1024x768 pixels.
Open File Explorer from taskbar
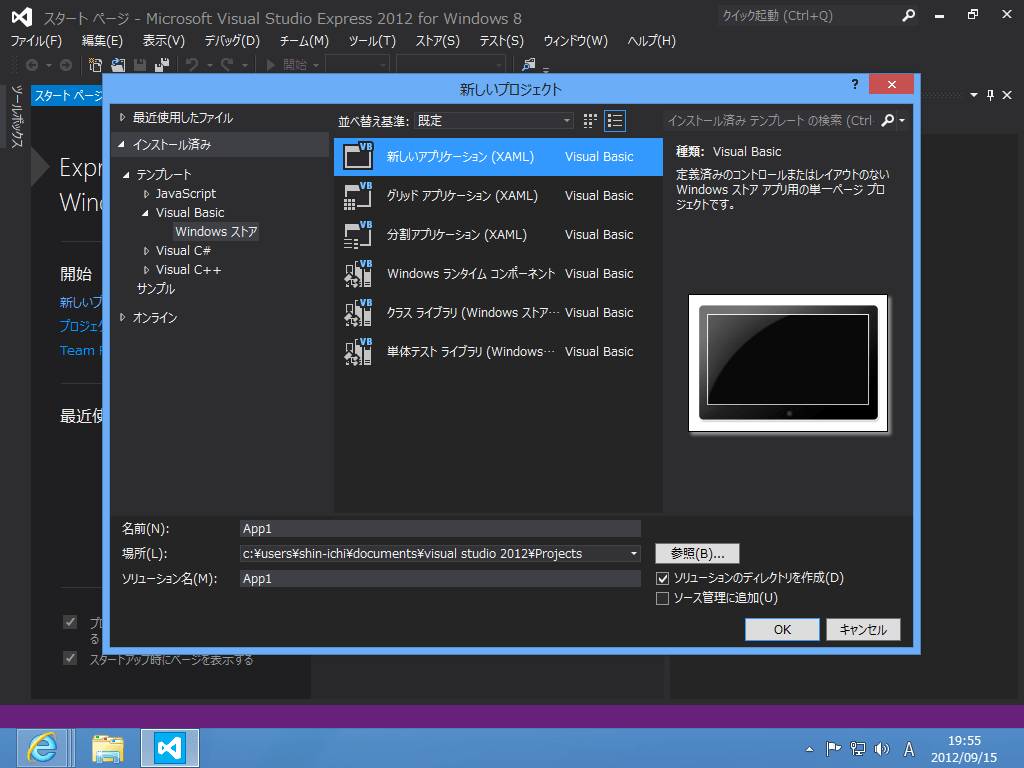pyautogui.click(x=108, y=748)
